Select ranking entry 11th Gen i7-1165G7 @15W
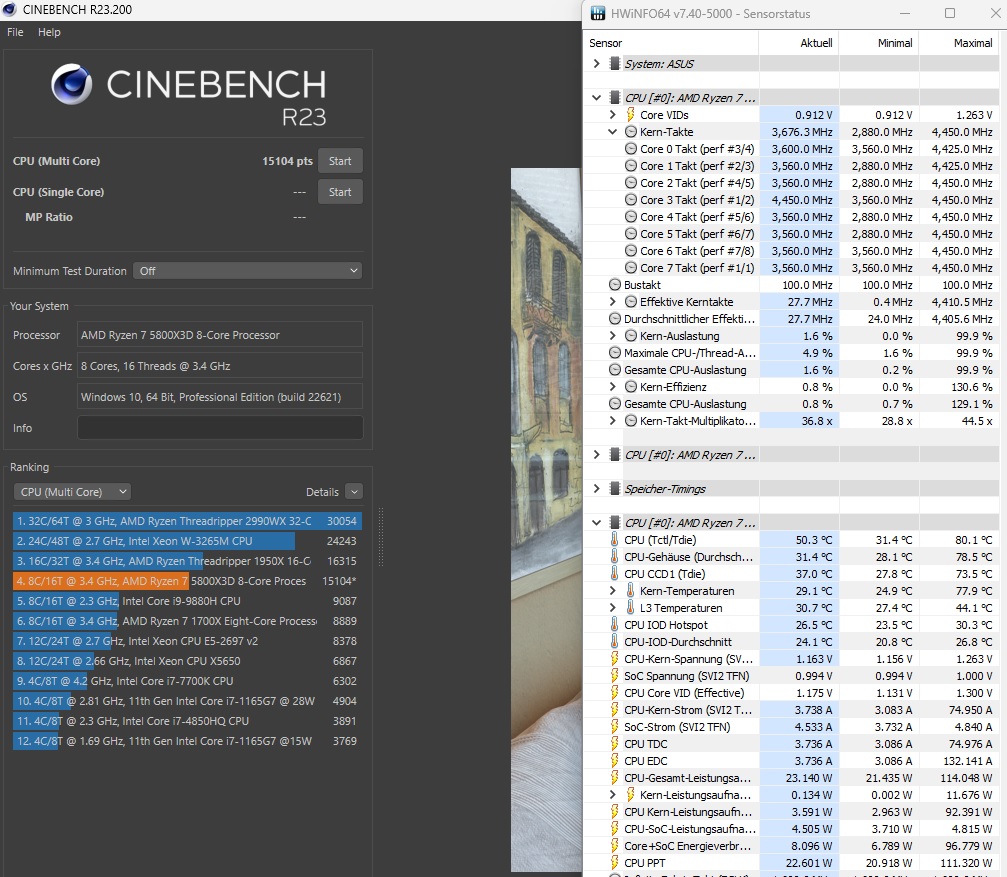This screenshot has width=1007, height=877. pos(187,741)
